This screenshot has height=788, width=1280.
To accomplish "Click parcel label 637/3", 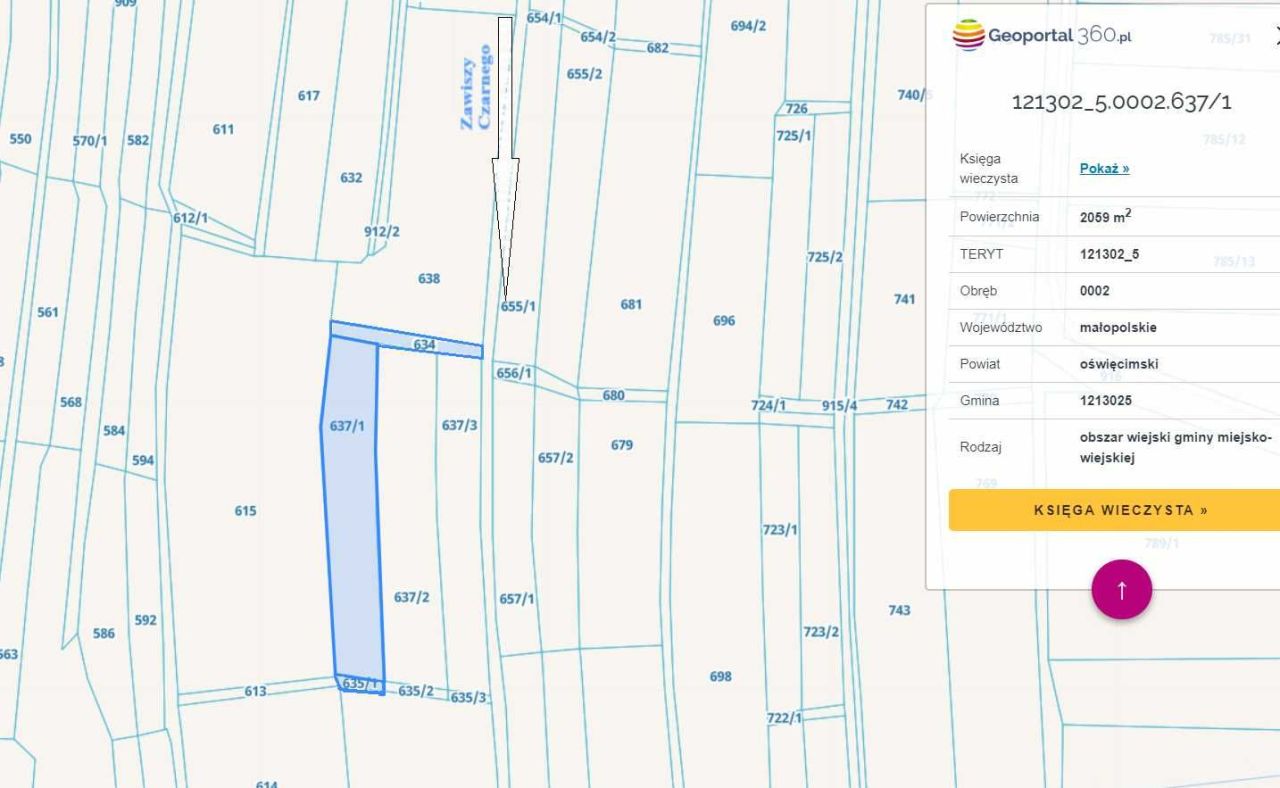I will click(x=460, y=425).
